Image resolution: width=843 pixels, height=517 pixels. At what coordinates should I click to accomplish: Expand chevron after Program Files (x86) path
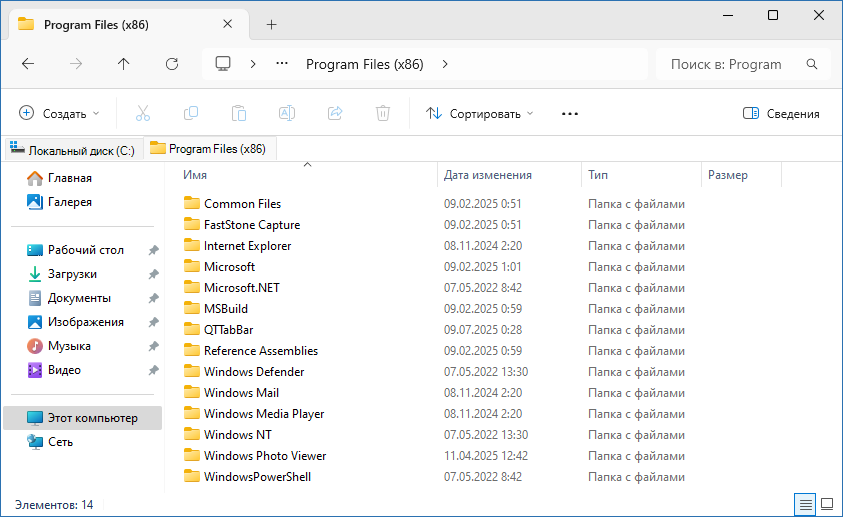(x=445, y=64)
